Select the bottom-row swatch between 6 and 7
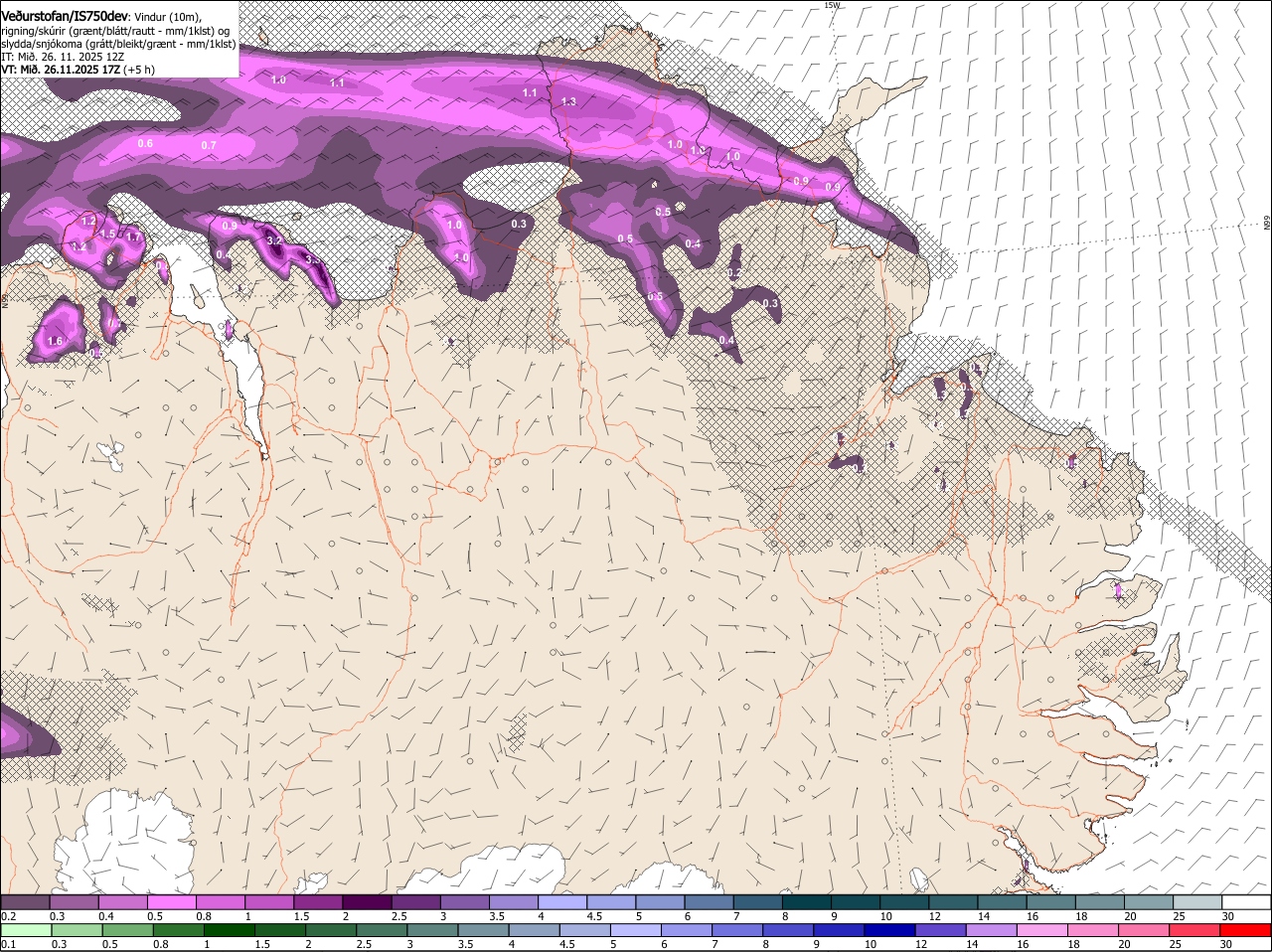Screen dimensions: 1272x952 (686, 931)
